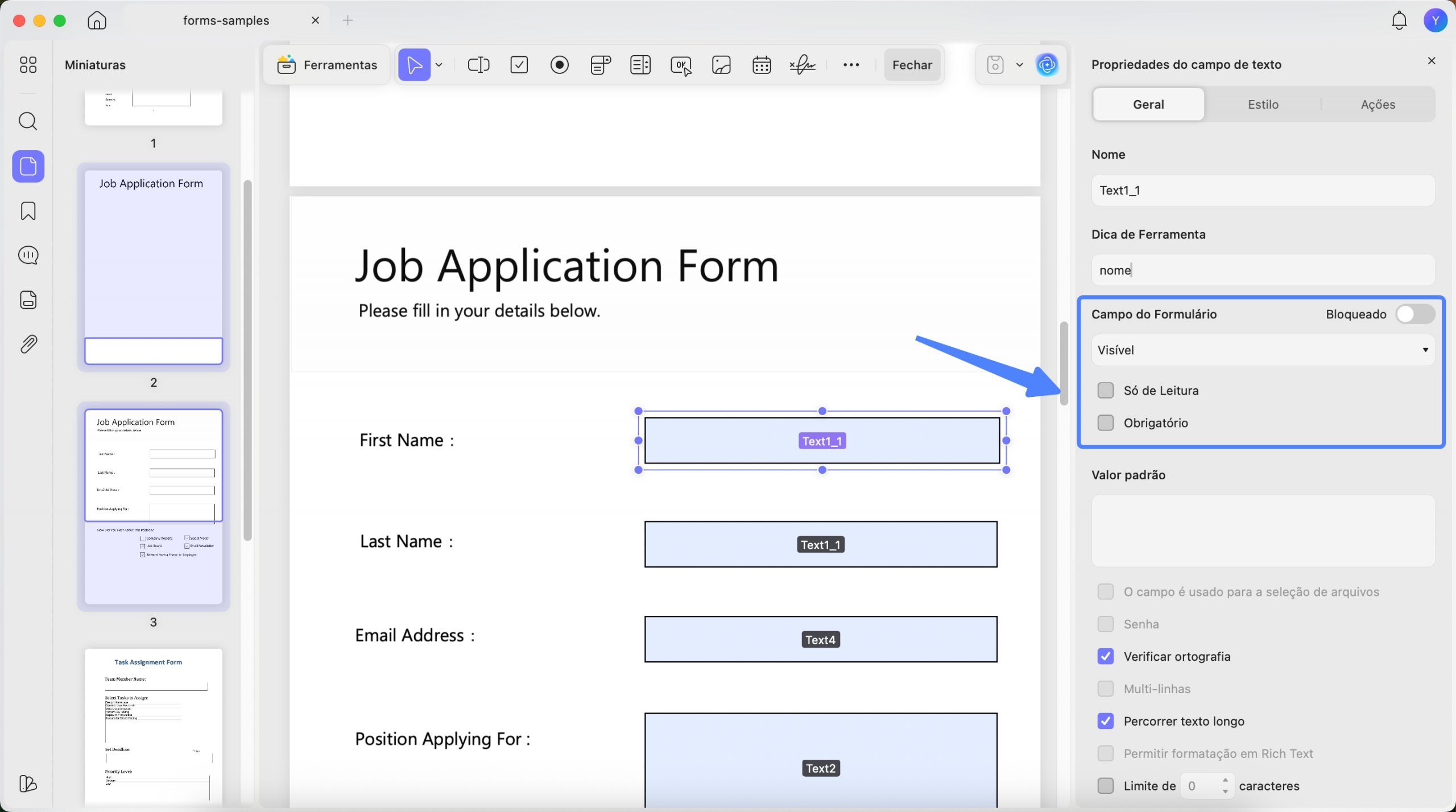This screenshot has height=812, width=1456.
Task: Increase the character limit stepper
Action: pos(1225,781)
